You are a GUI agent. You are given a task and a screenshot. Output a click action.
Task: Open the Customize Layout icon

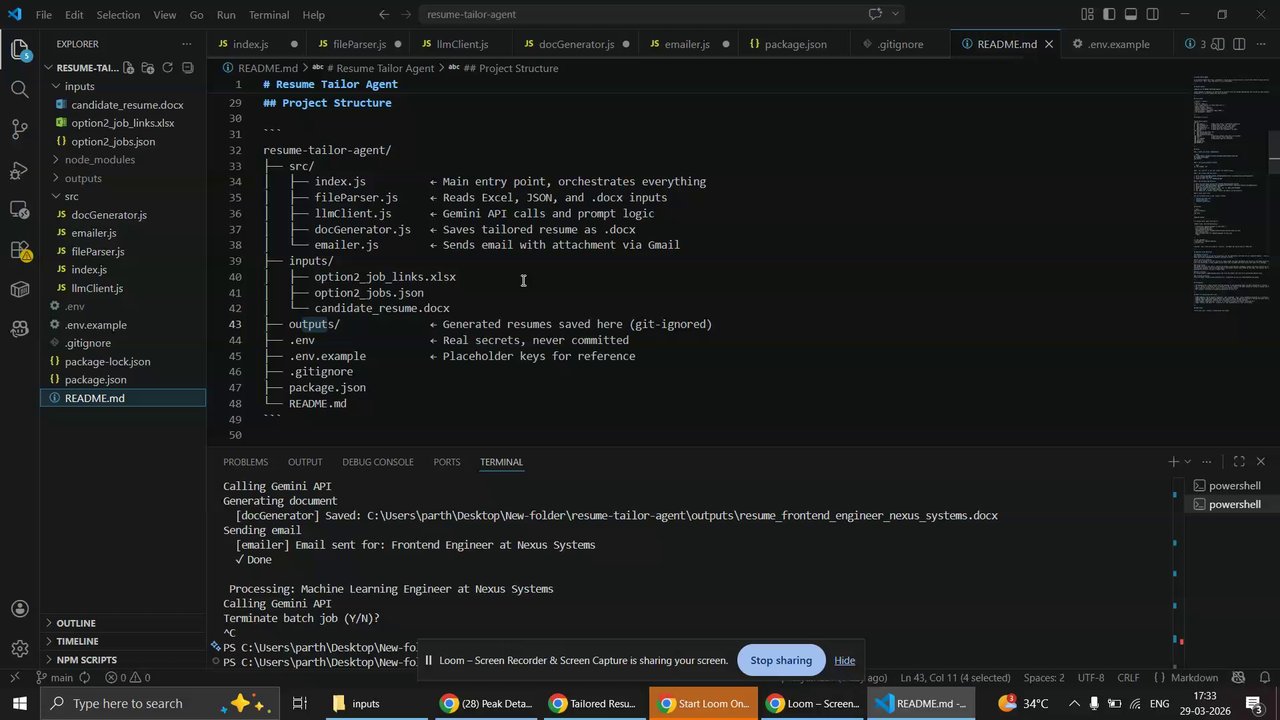pyautogui.click(x=1087, y=14)
